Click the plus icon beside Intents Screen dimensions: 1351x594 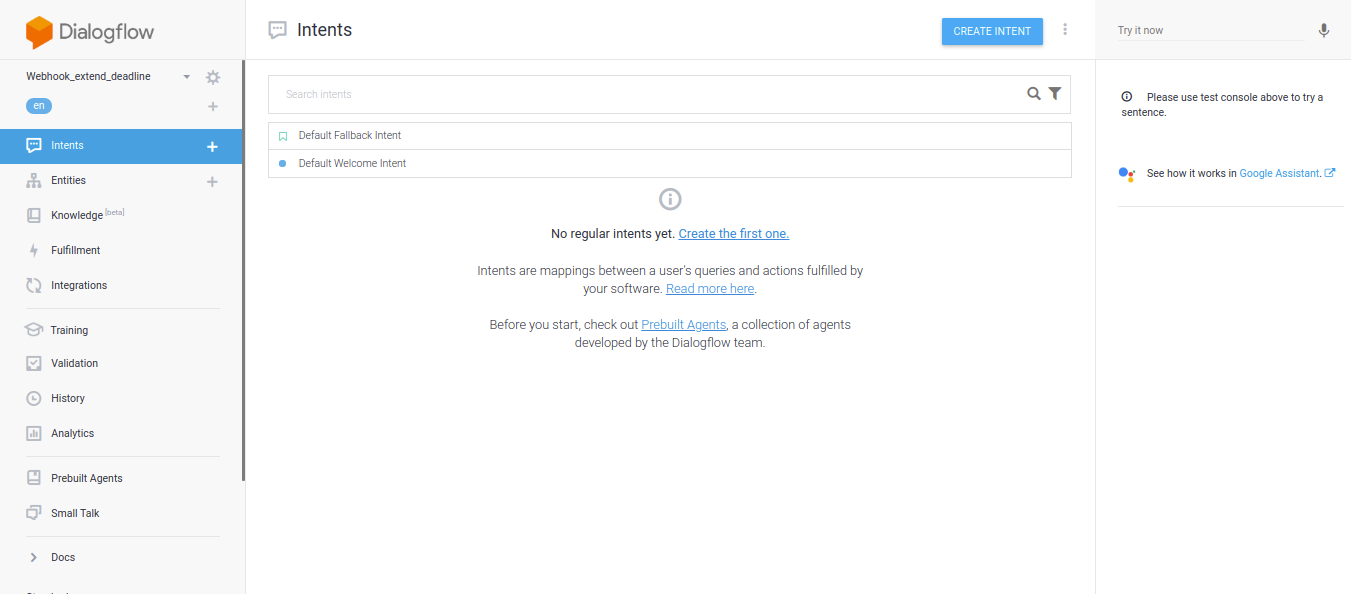tap(212, 147)
